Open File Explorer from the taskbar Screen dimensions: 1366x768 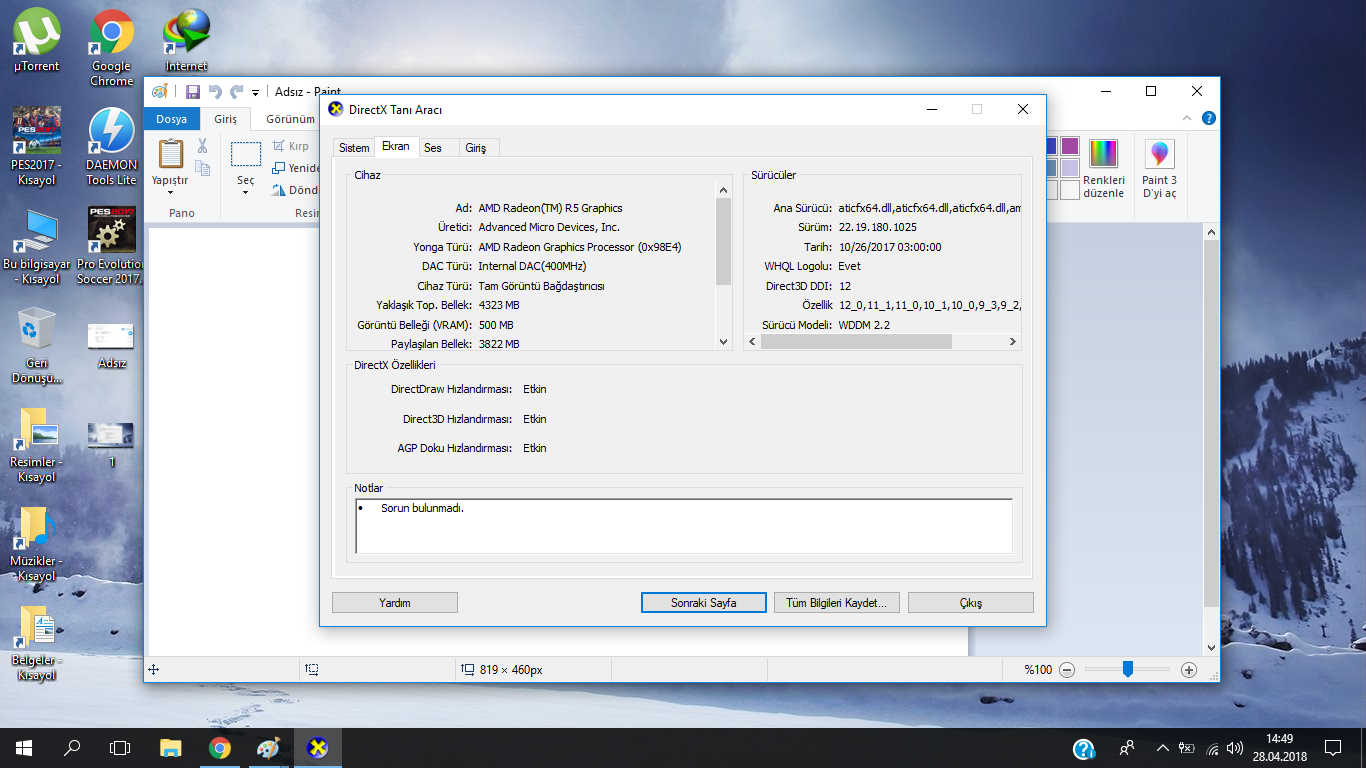coord(171,748)
